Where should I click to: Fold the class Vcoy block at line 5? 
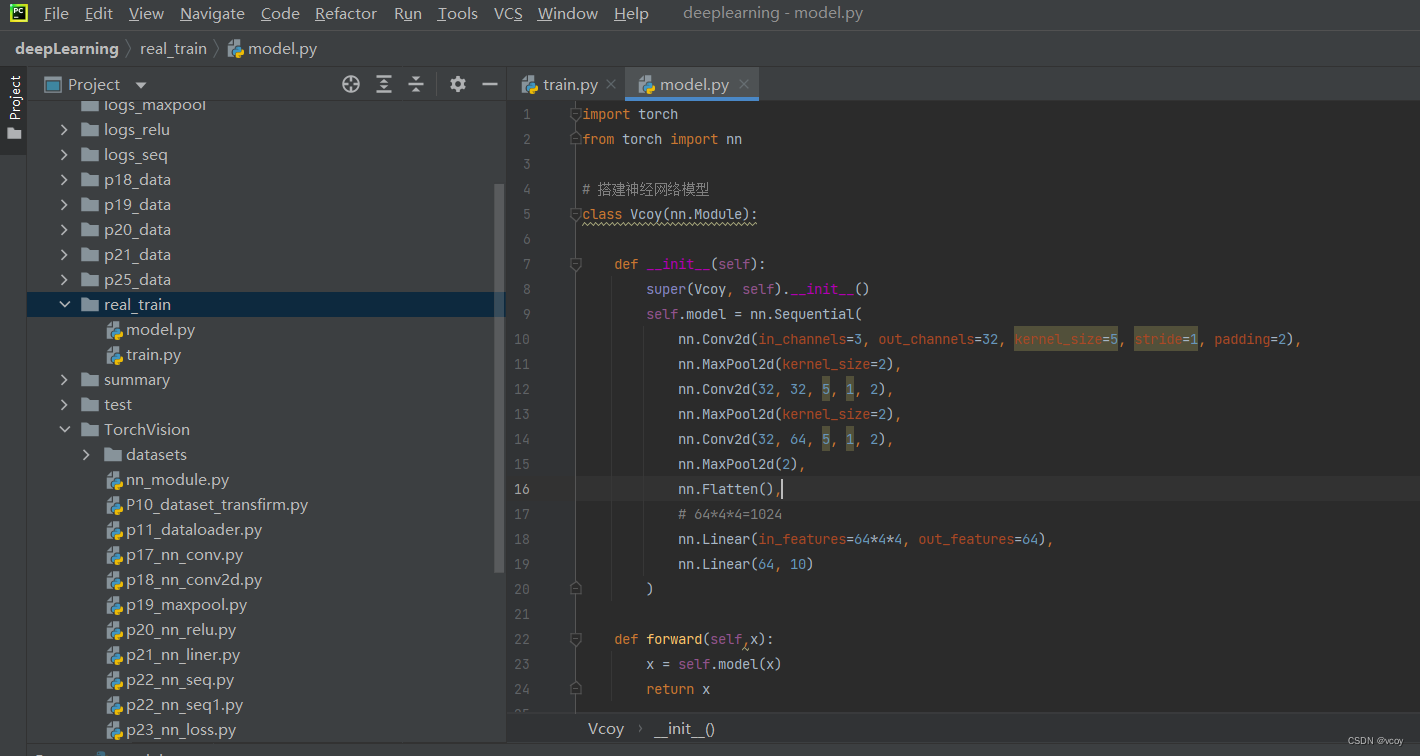(575, 214)
